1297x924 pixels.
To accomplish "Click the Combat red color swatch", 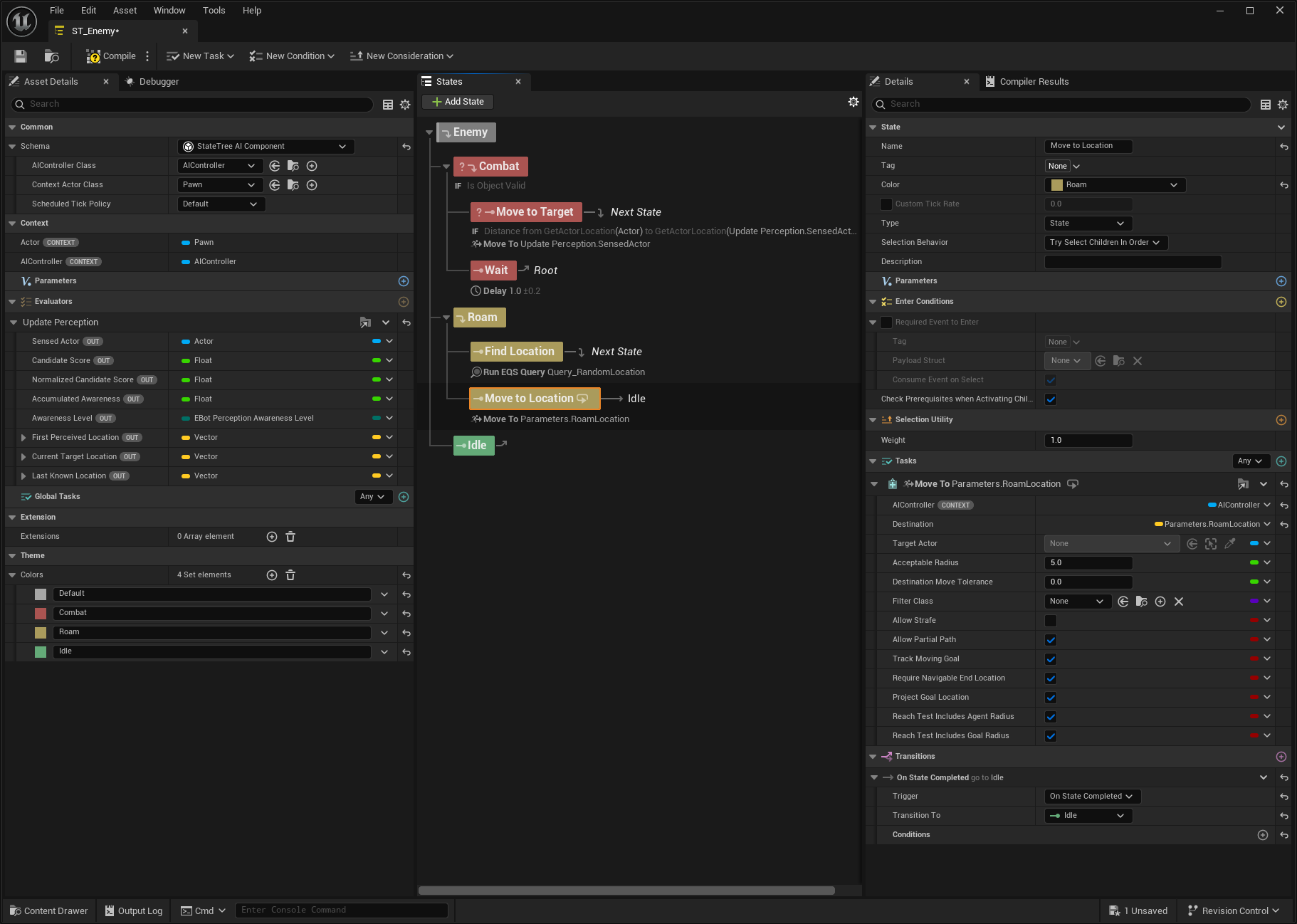I will (x=41, y=613).
